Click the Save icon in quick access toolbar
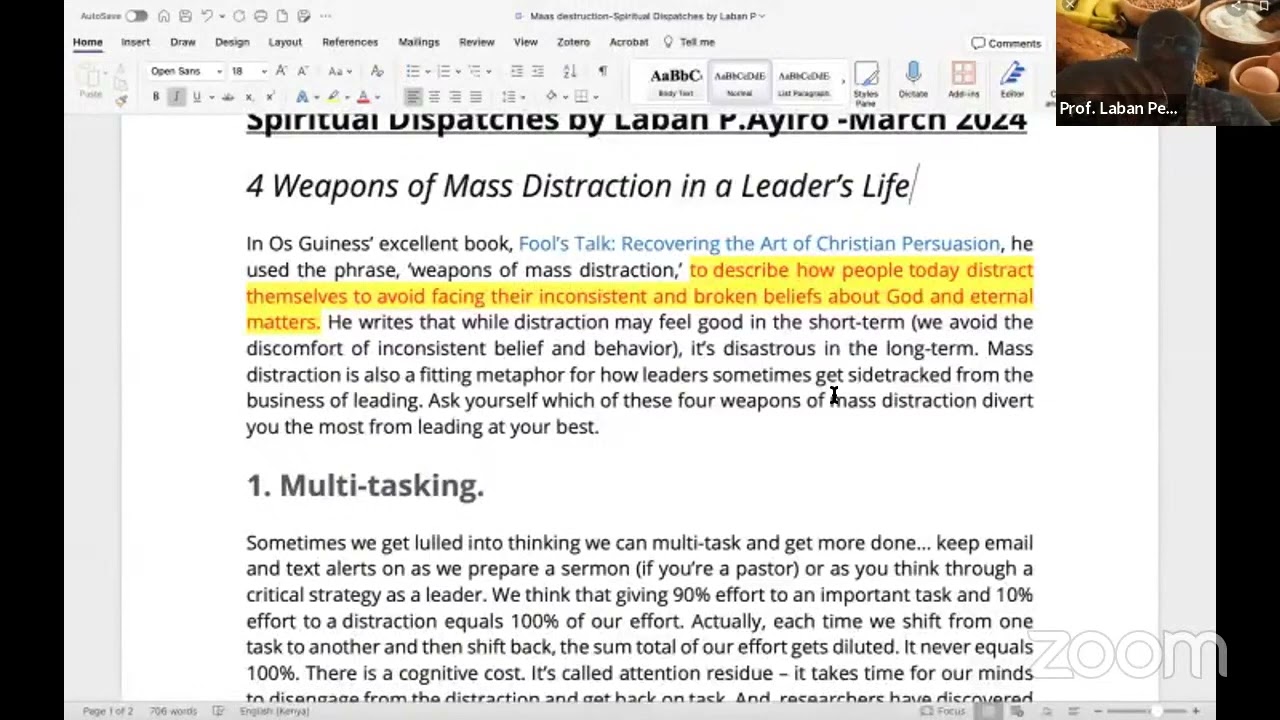 click(185, 16)
